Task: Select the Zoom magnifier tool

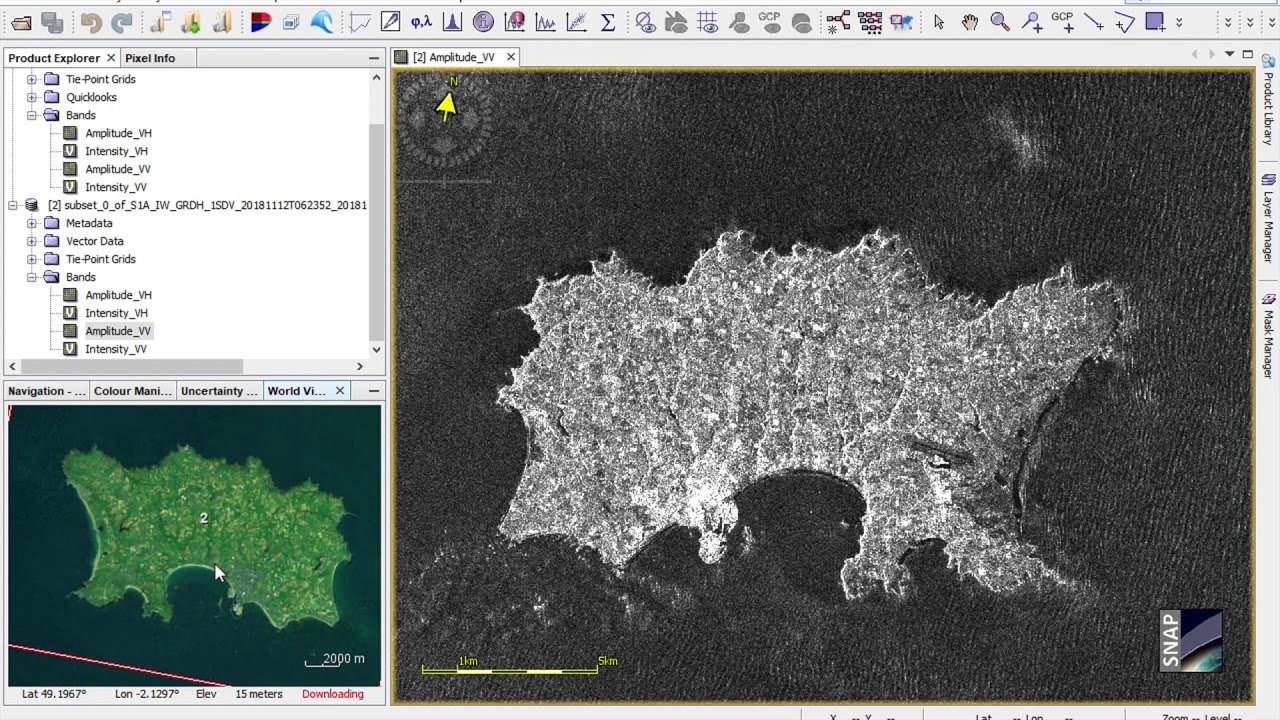Action: 999,22
